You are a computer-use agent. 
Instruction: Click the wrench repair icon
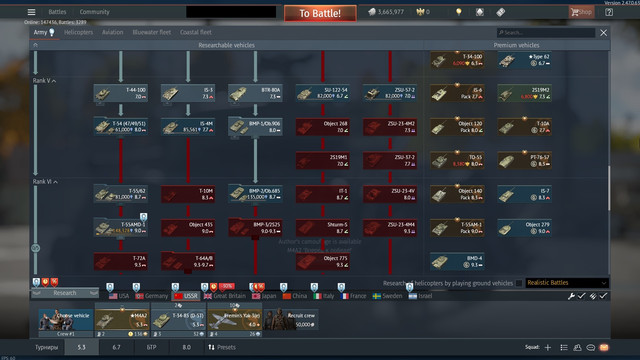[x=572, y=296]
